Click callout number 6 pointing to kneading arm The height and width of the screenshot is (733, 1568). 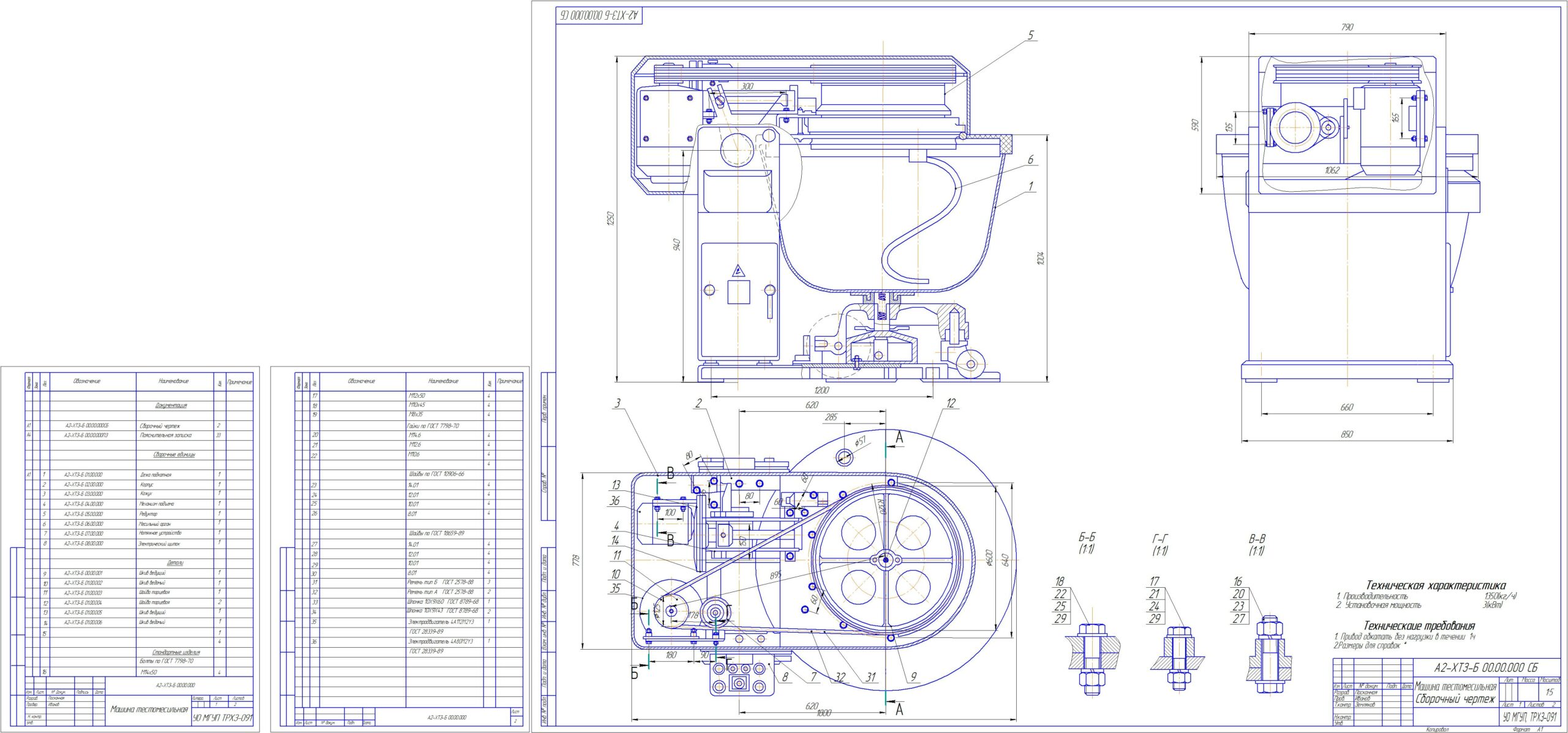pos(1030,159)
